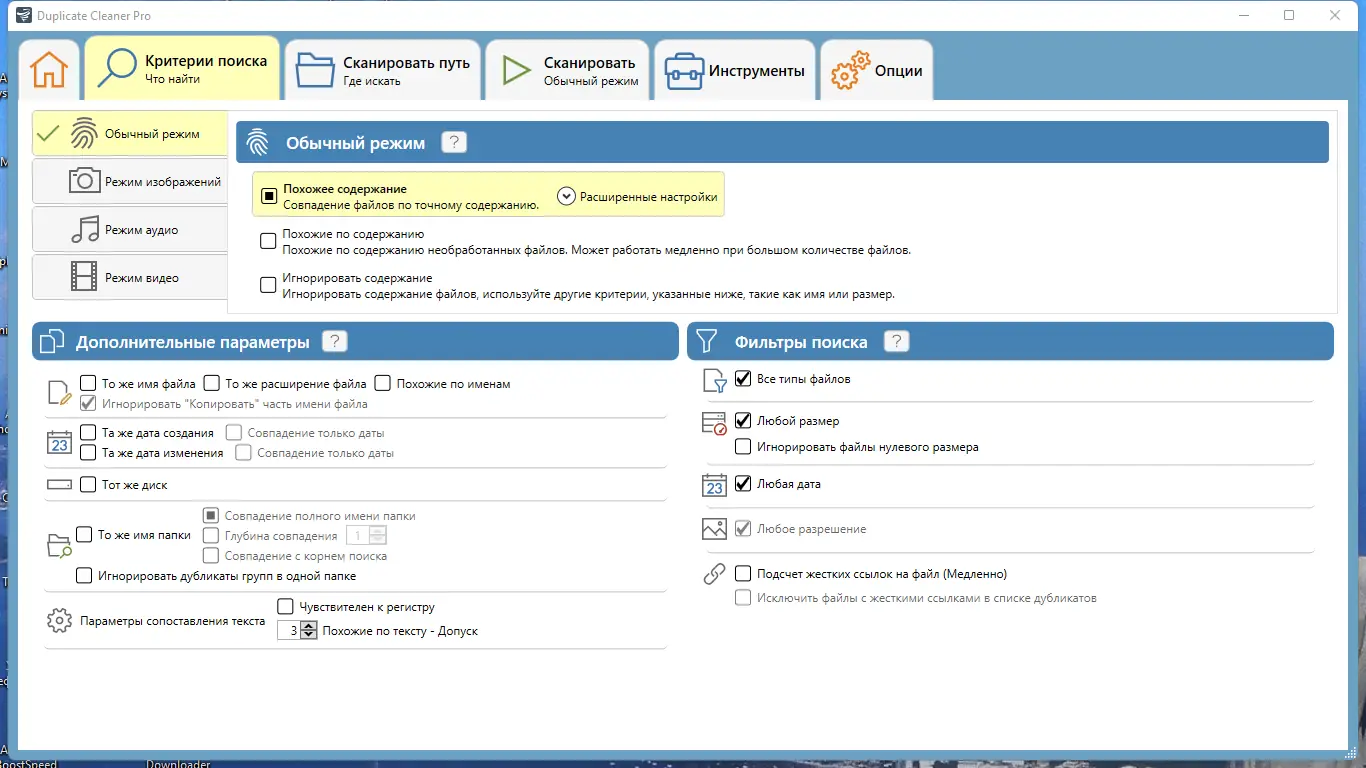The image size is (1366, 768).
Task: Uncheck Любая дата filter
Action: tap(743, 484)
